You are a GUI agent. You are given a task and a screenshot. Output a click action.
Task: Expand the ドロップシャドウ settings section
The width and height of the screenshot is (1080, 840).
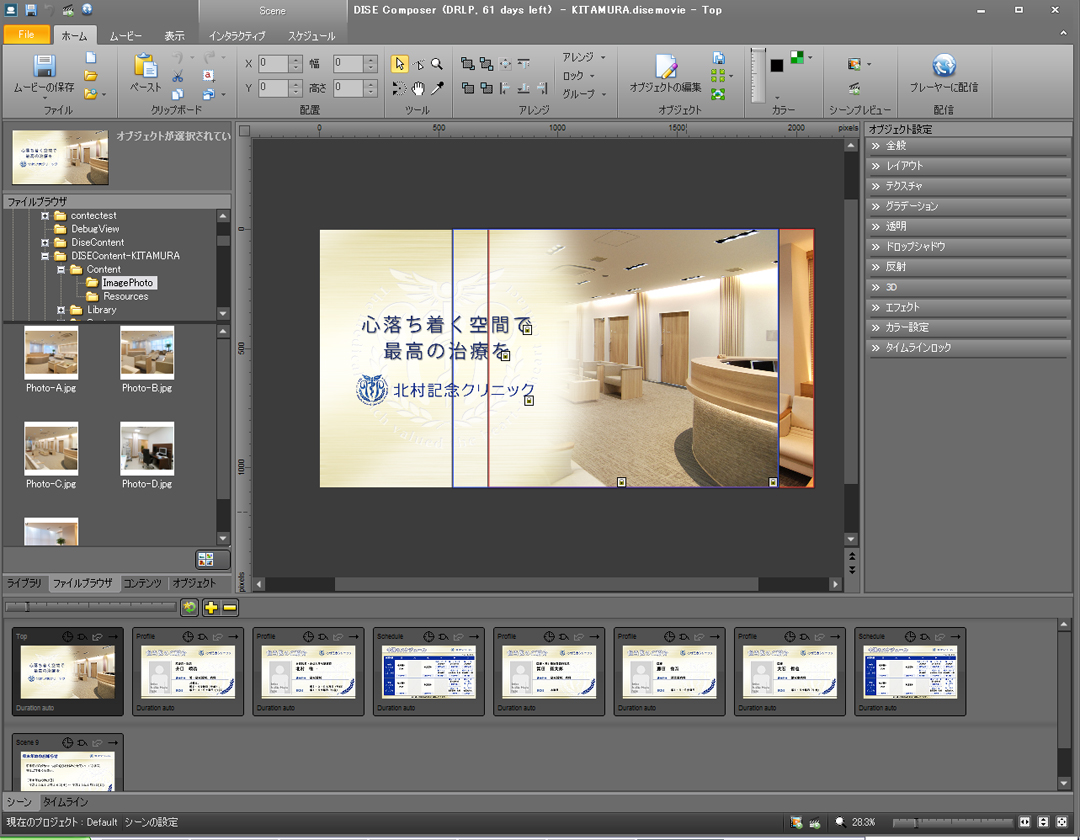[x=914, y=246]
